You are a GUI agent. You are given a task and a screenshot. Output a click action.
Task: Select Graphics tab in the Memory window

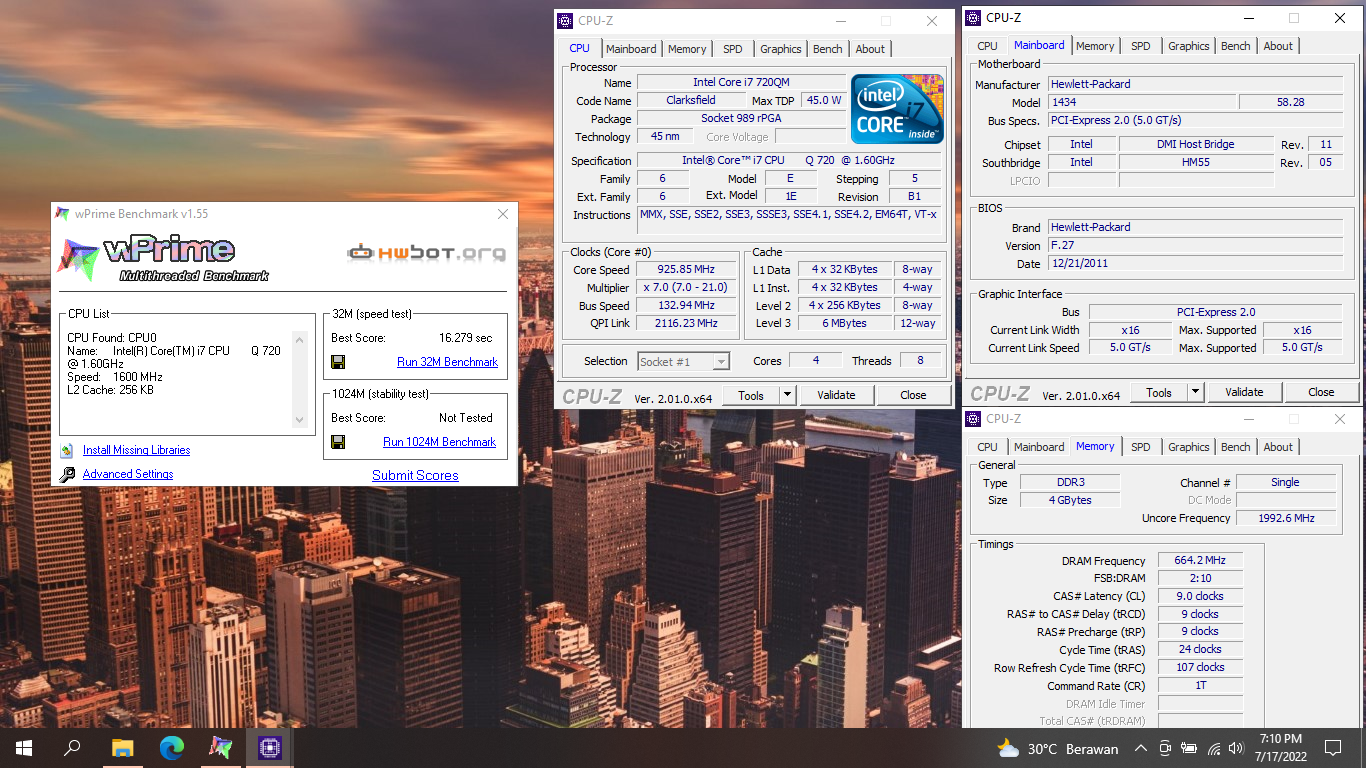tap(1189, 447)
